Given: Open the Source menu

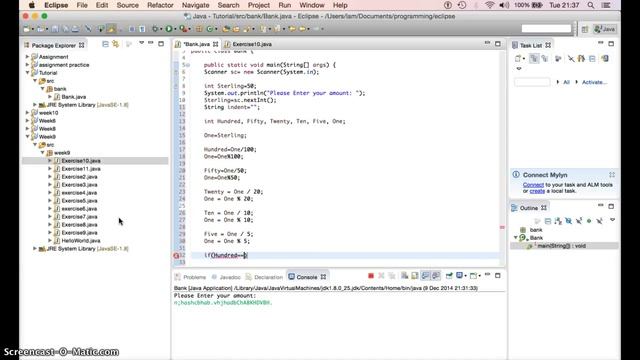Looking at the screenshot, I should click(x=128, y=5).
